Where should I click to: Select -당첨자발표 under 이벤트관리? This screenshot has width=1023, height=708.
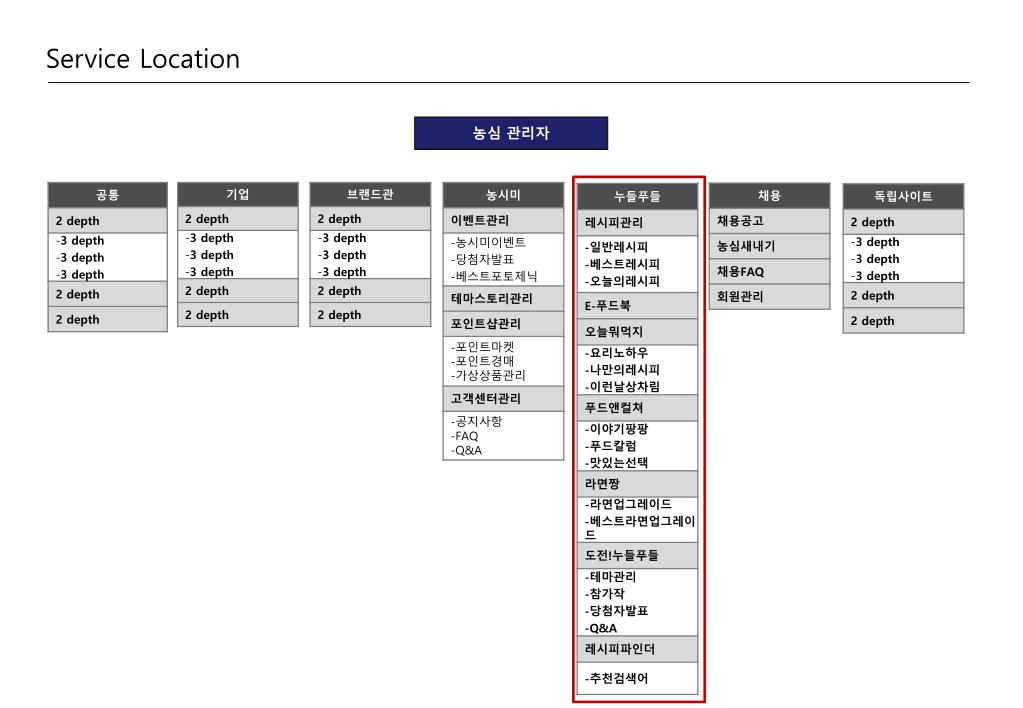(x=482, y=259)
